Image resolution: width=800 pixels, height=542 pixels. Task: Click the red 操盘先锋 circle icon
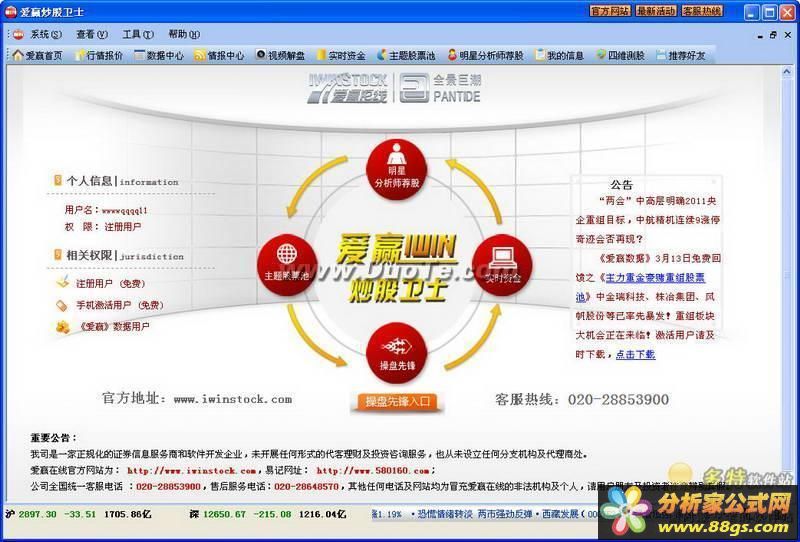396,352
